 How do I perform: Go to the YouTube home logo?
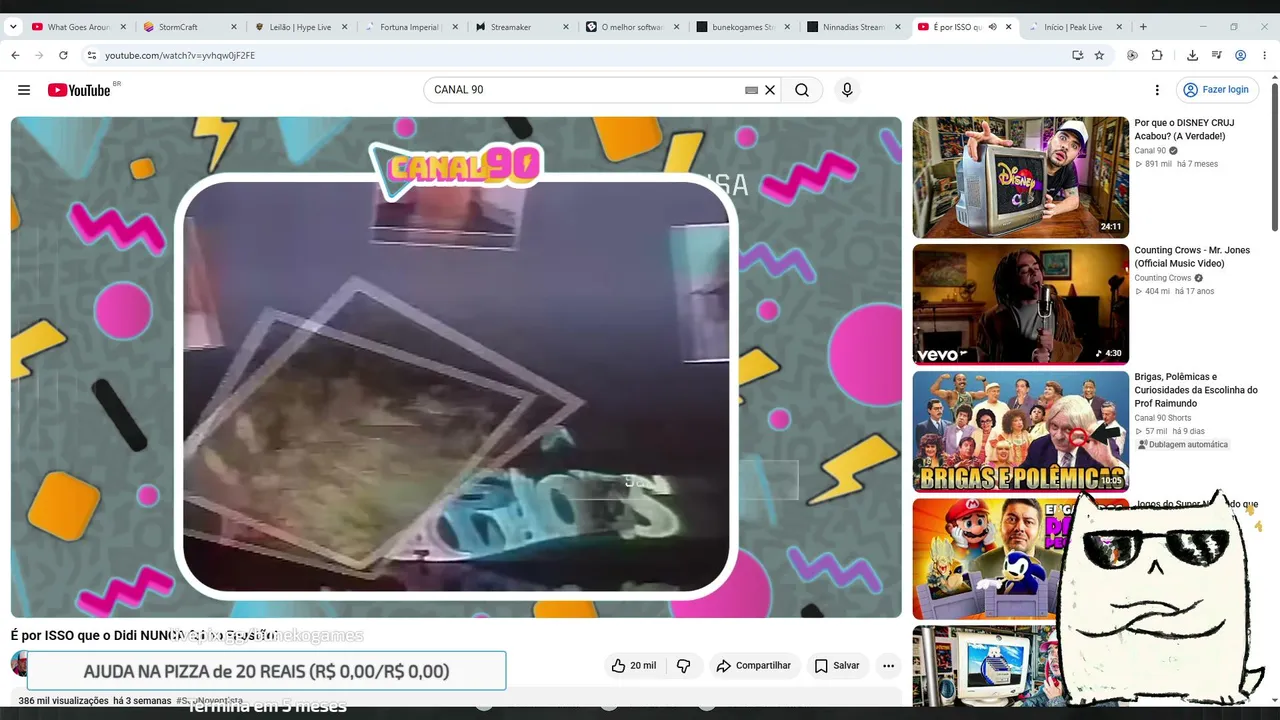(79, 90)
